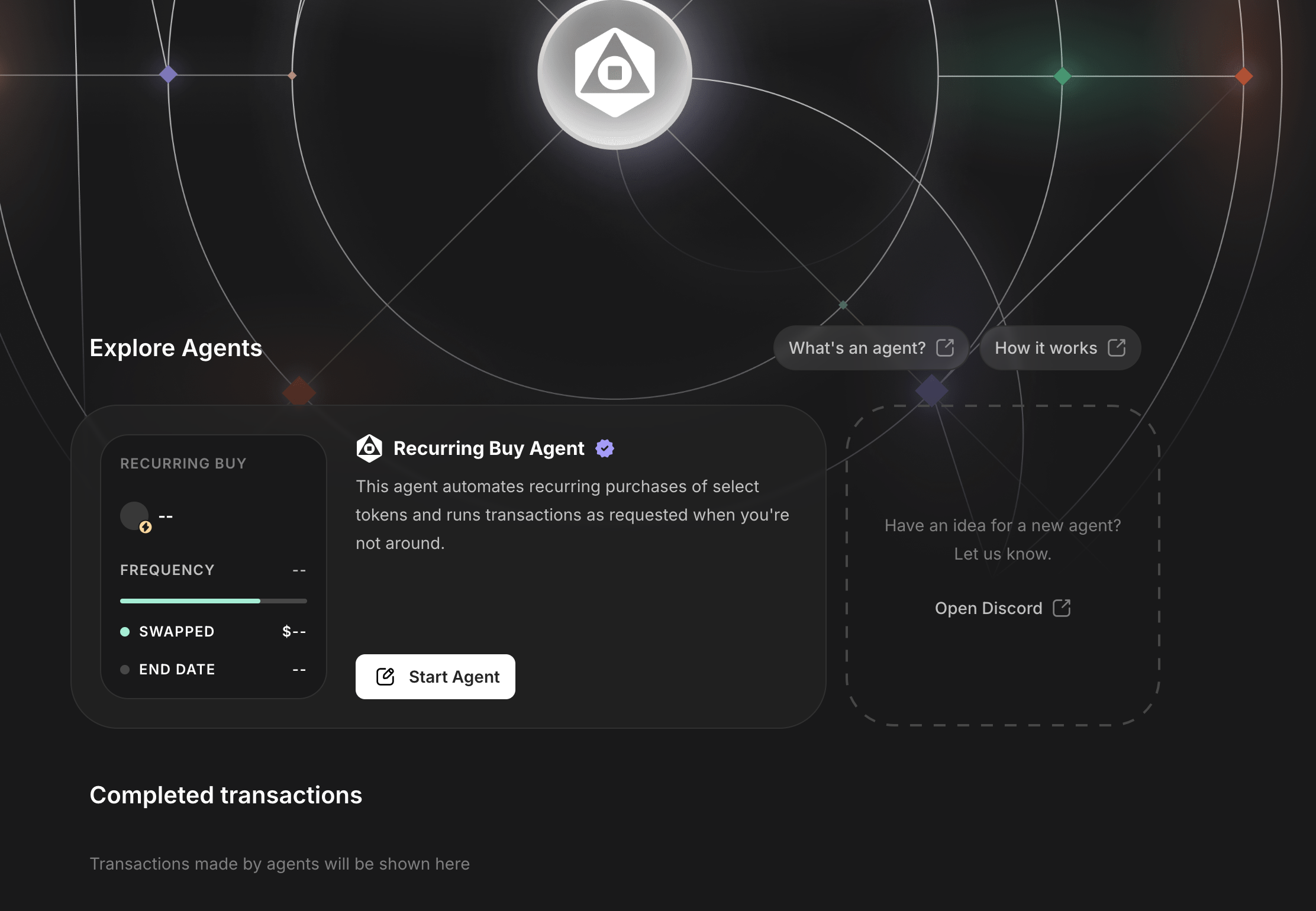Click the gray token avatar with lightning badge
The width and height of the screenshot is (1316, 911).
pyautogui.click(x=136, y=516)
